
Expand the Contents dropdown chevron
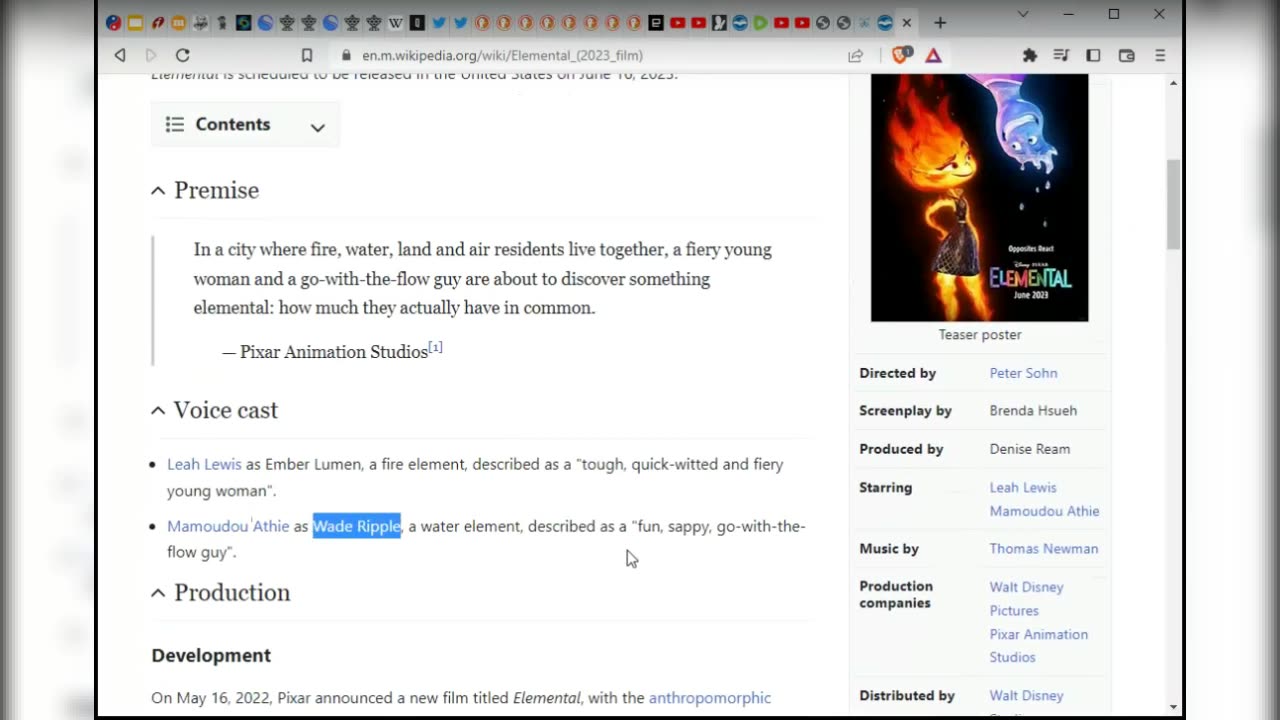318,127
